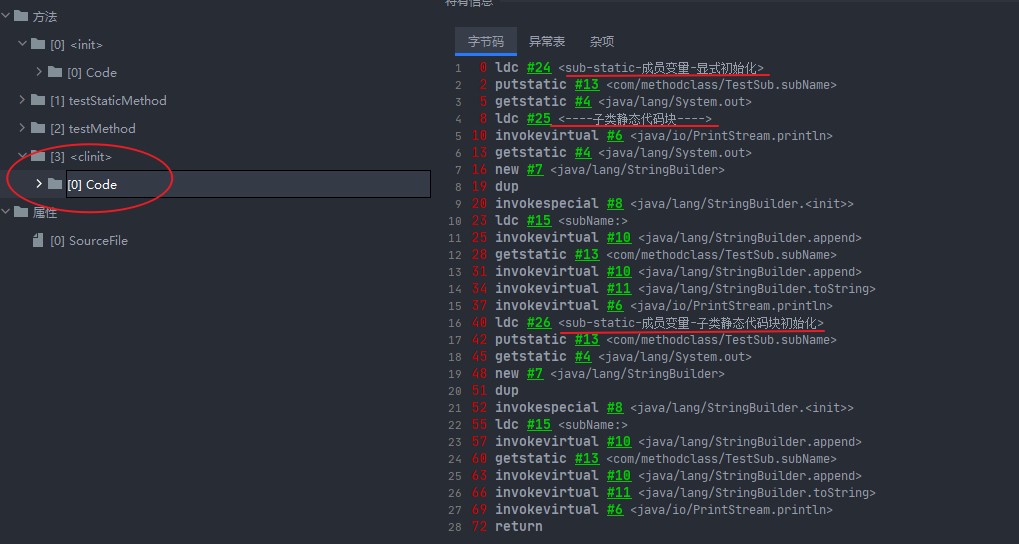The width and height of the screenshot is (1019, 544).
Task: Select the [1] testStaticMethod label
Action: tap(109, 101)
